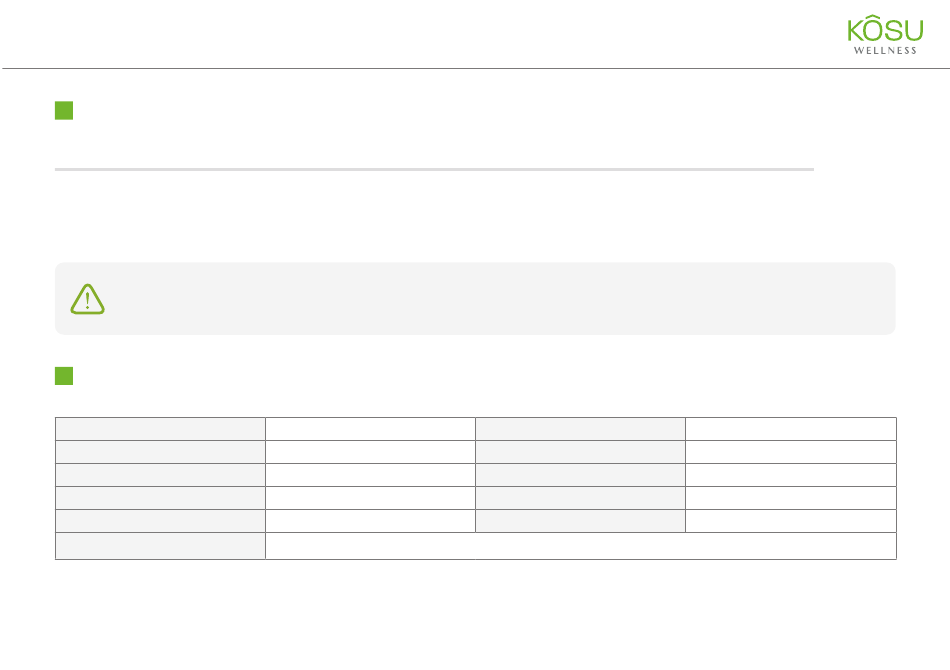Click the fifth row's third gray cell

point(580,521)
